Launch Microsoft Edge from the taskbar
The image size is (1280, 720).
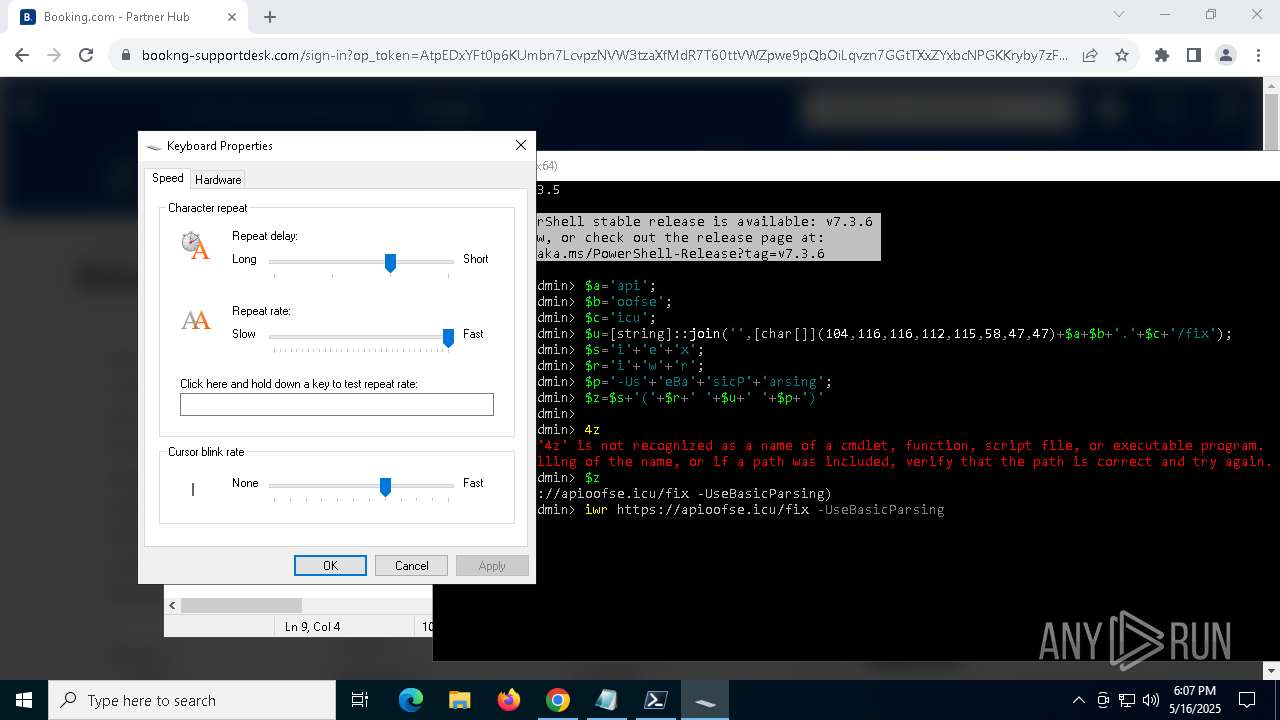click(411, 700)
